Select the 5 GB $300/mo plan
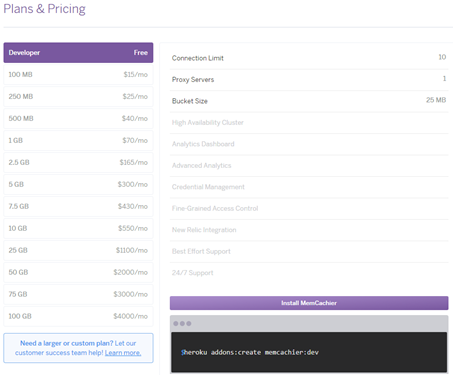Viewport: 453px width, 375px height. tap(78, 184)
